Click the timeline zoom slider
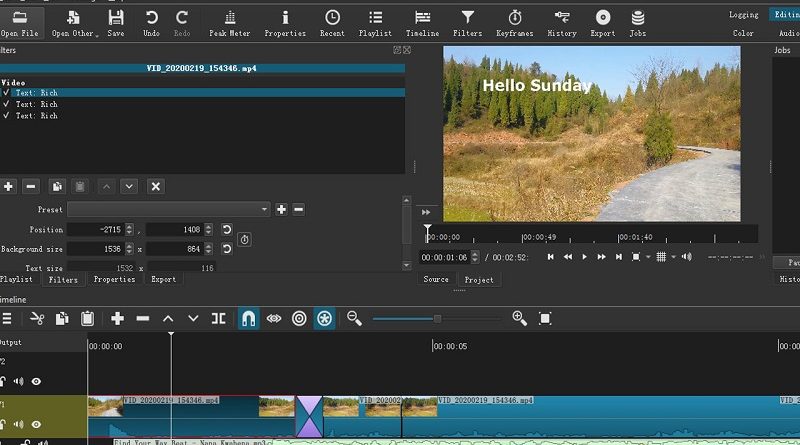 point(437,319)
